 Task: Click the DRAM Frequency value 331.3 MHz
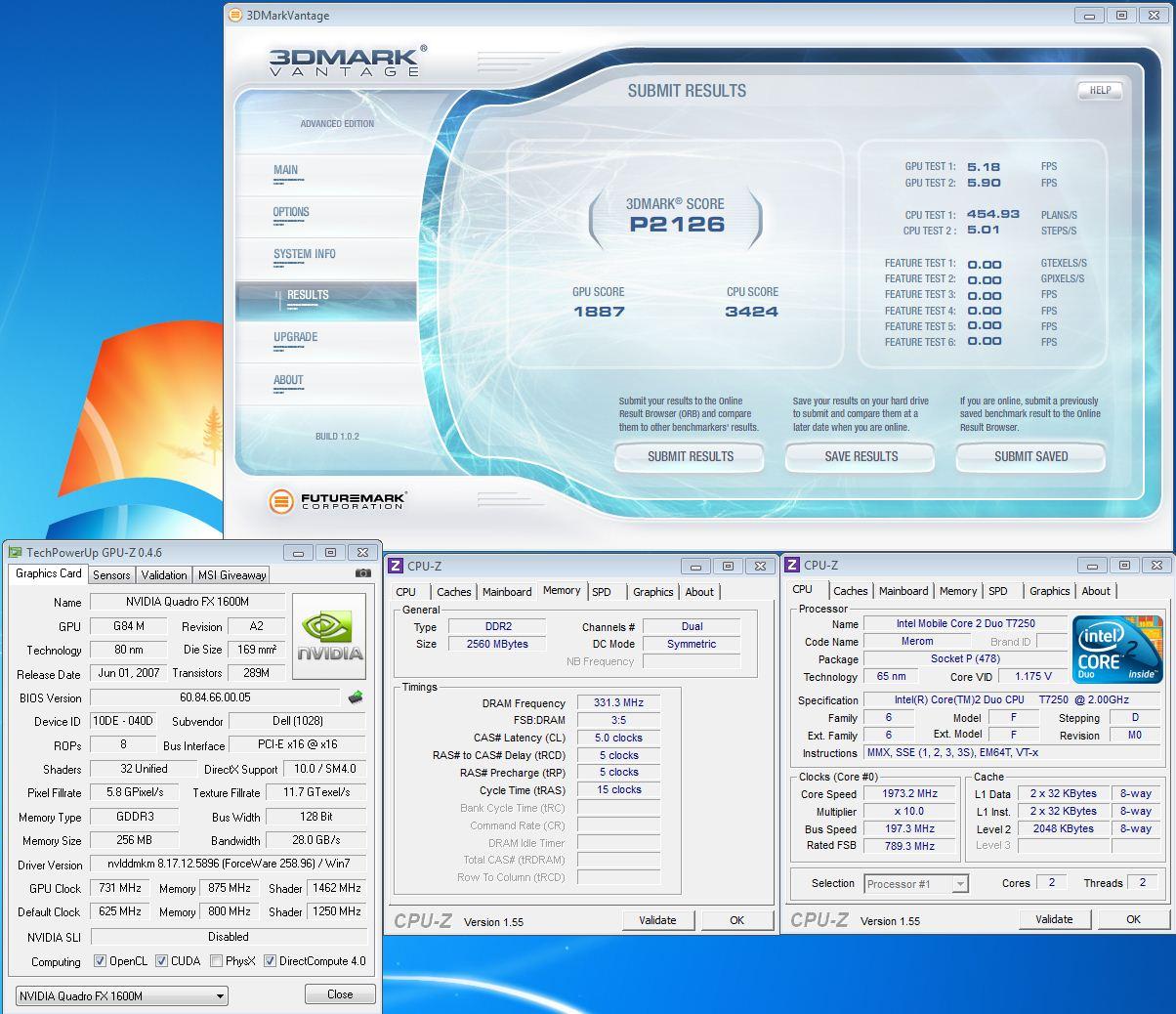tap(620, 702)
